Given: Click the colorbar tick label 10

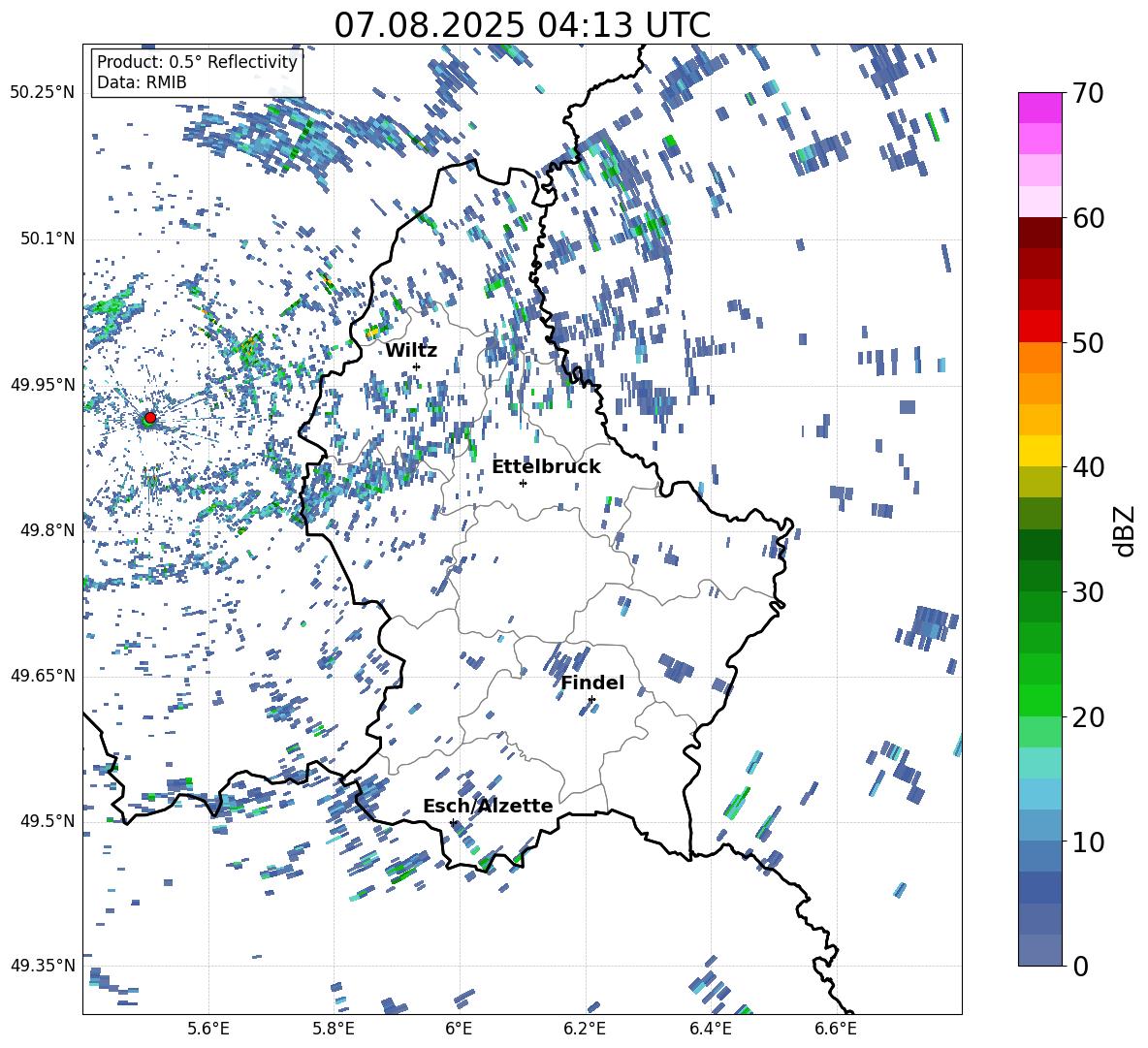Looking at the screenshot, I should click(x=1088, y=842).
